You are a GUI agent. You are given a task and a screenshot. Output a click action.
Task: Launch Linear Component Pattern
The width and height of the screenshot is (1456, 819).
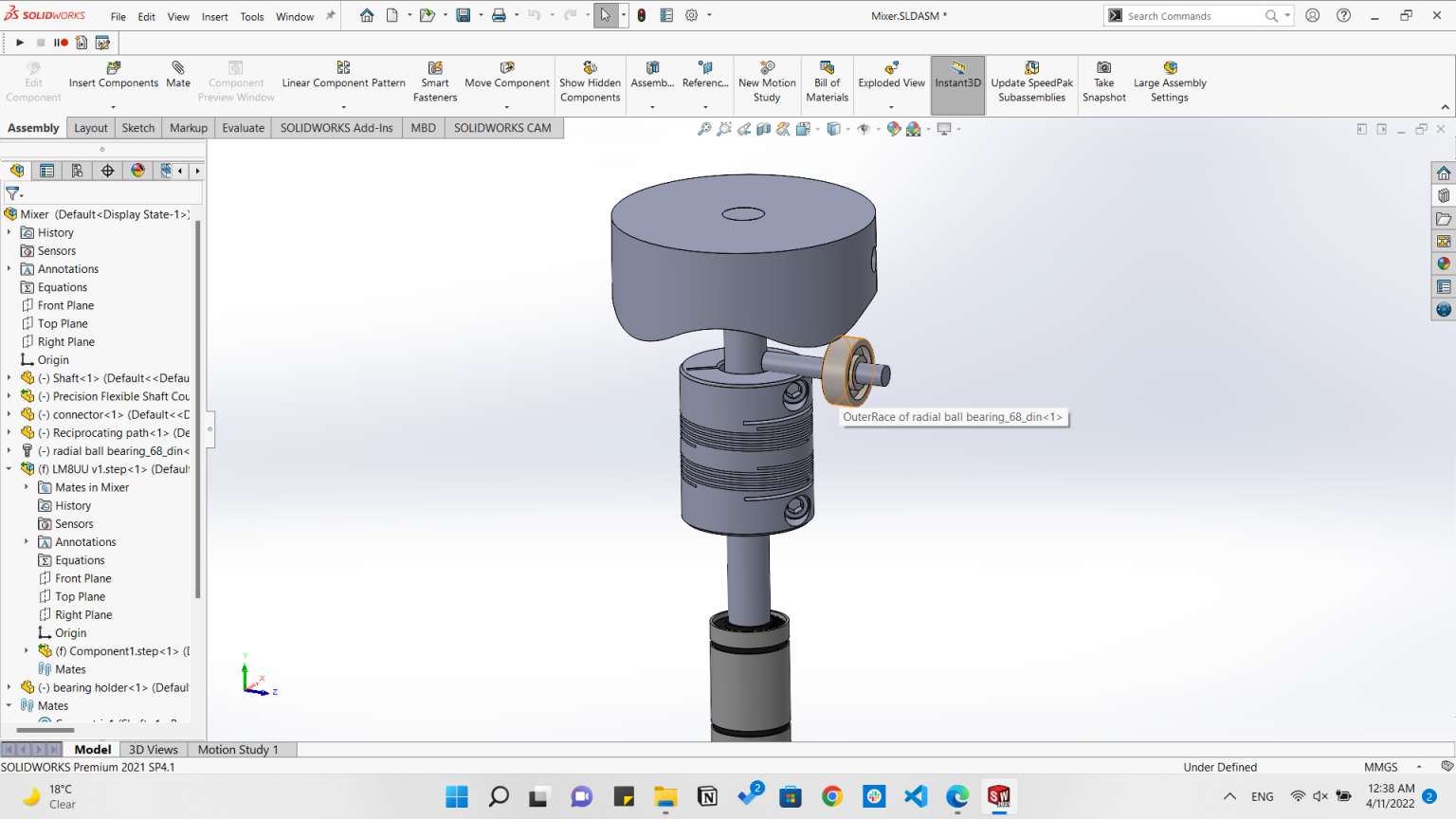[343, 75]
